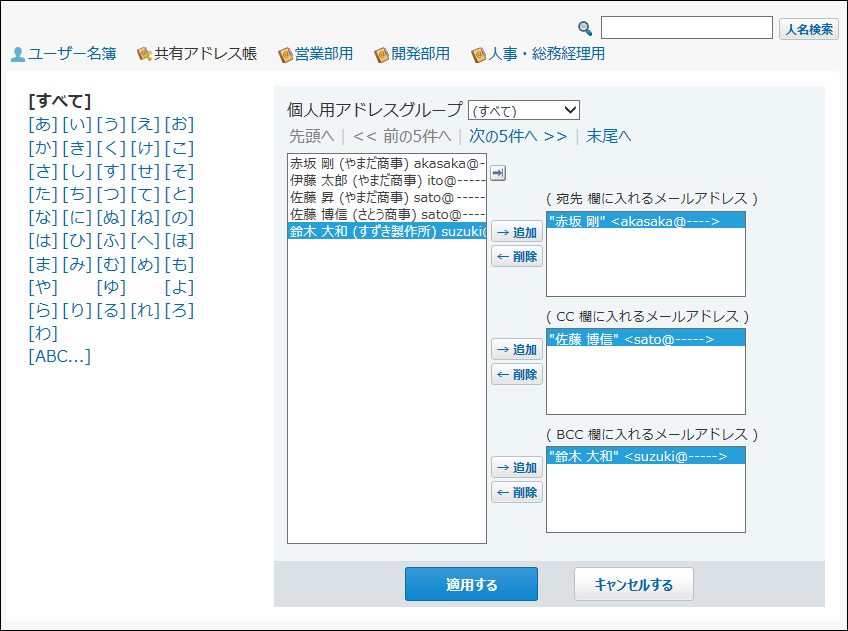This screenshot has height=631, width=848.
Task: Filter names by [ABC...] index
Action: coord(60,356)
